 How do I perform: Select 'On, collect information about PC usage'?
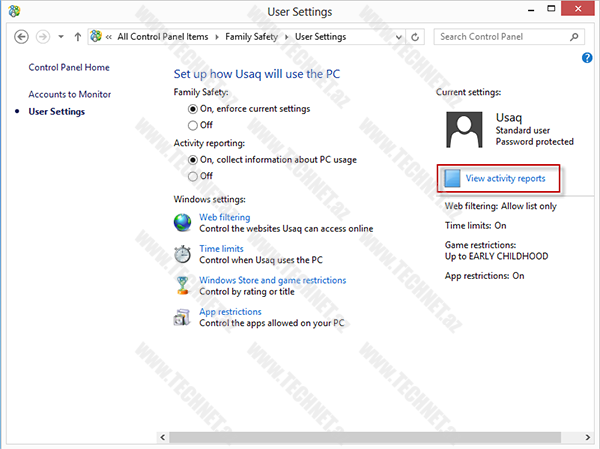coord(193,160)
